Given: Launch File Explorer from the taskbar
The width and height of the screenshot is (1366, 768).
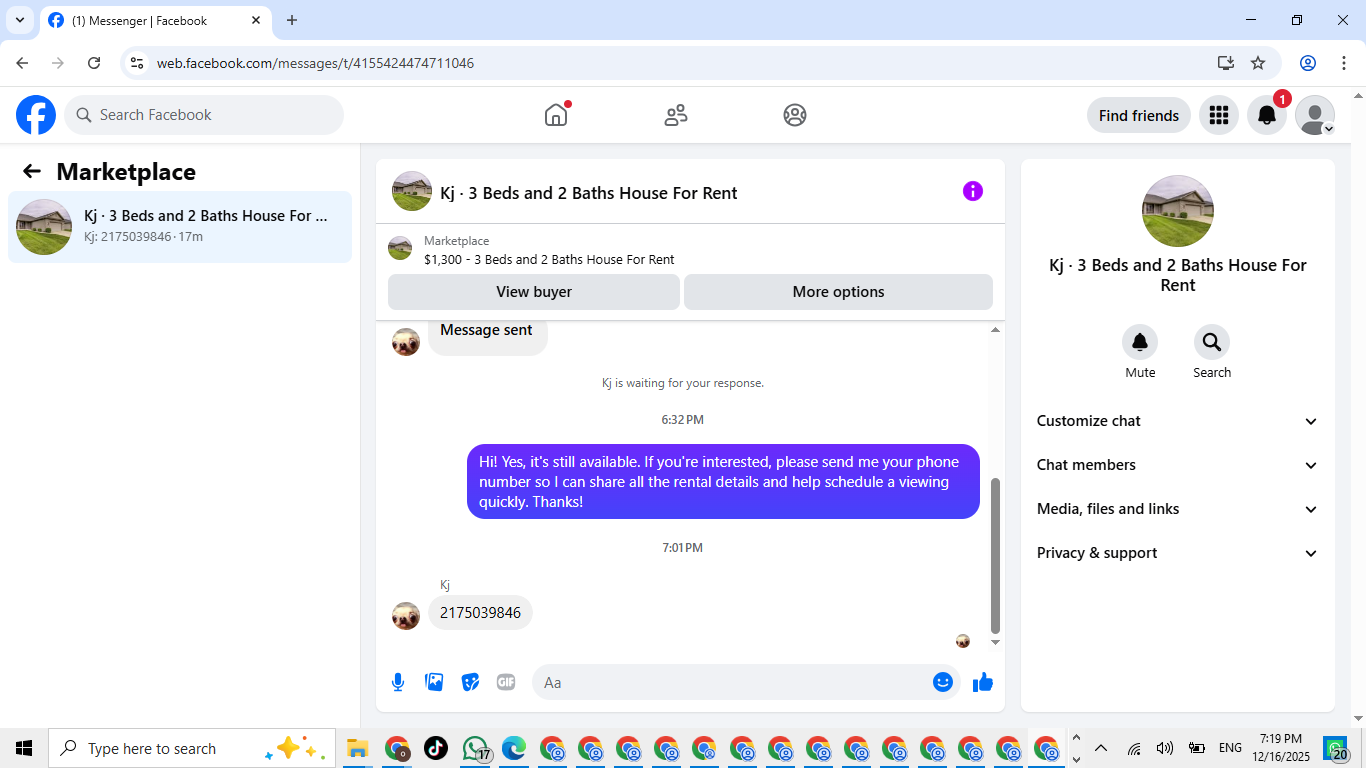Looking at the screenshot, I should [358, 748].
